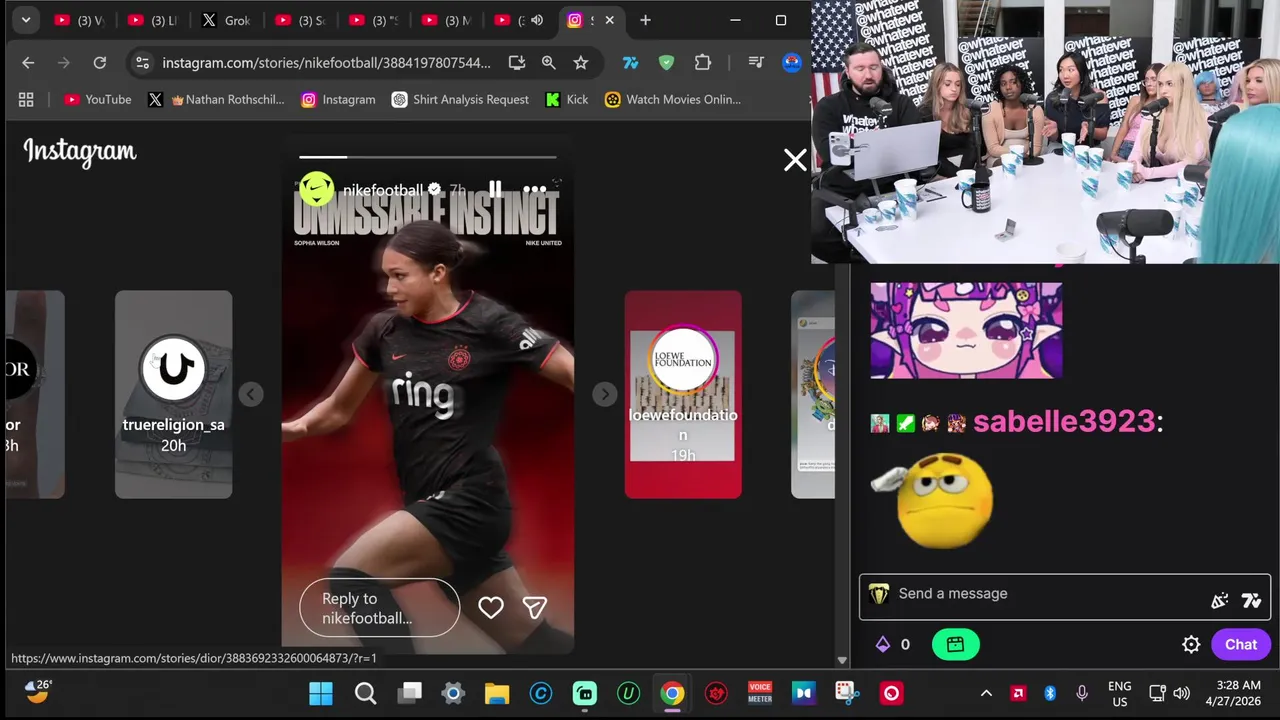Image resolution: width=1280 pixels, height=720 pixels.
Task: Open the Chrome extensions puzzle icon
Action: pos(703,62)
